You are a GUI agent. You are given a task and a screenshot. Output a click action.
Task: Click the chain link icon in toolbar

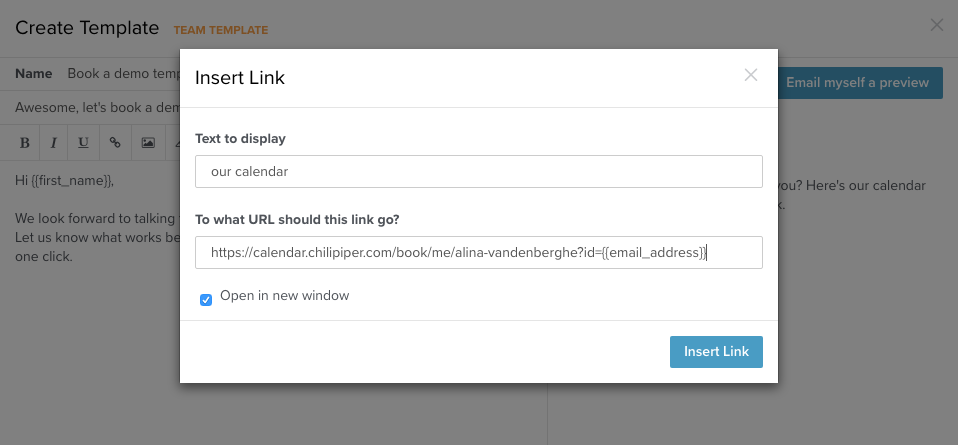click(115, 143)
